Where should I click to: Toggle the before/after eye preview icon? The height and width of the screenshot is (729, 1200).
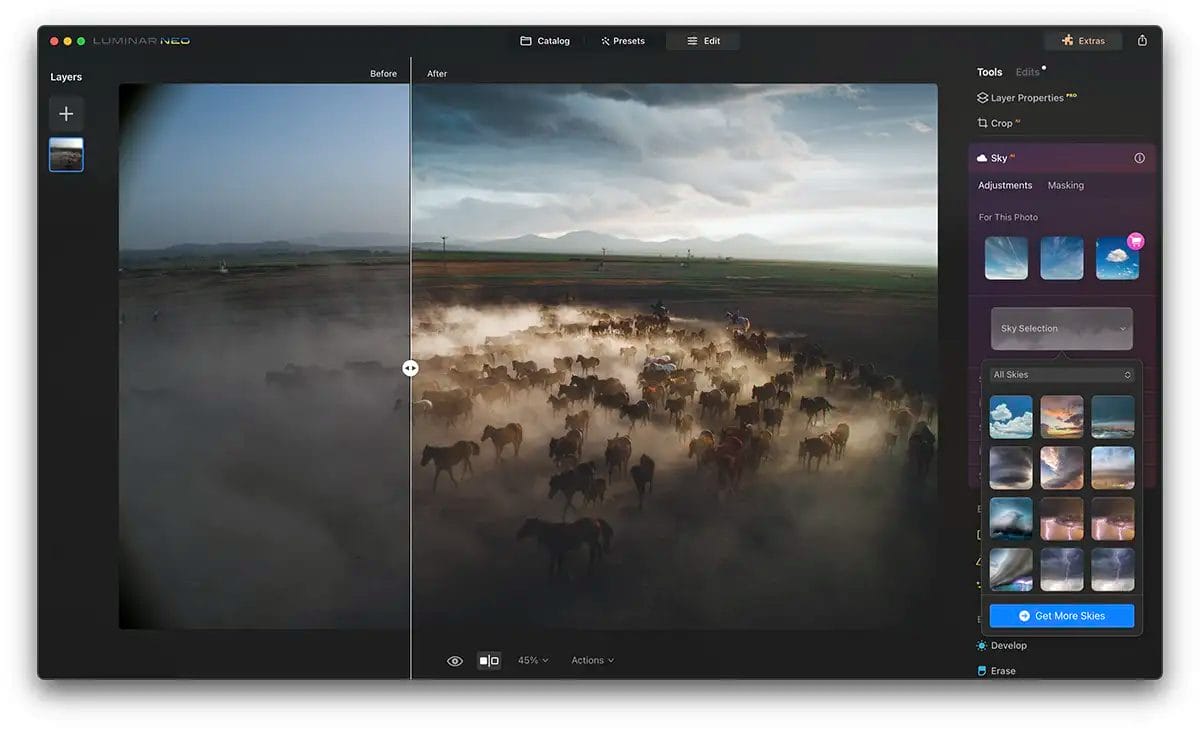point(455,660)
